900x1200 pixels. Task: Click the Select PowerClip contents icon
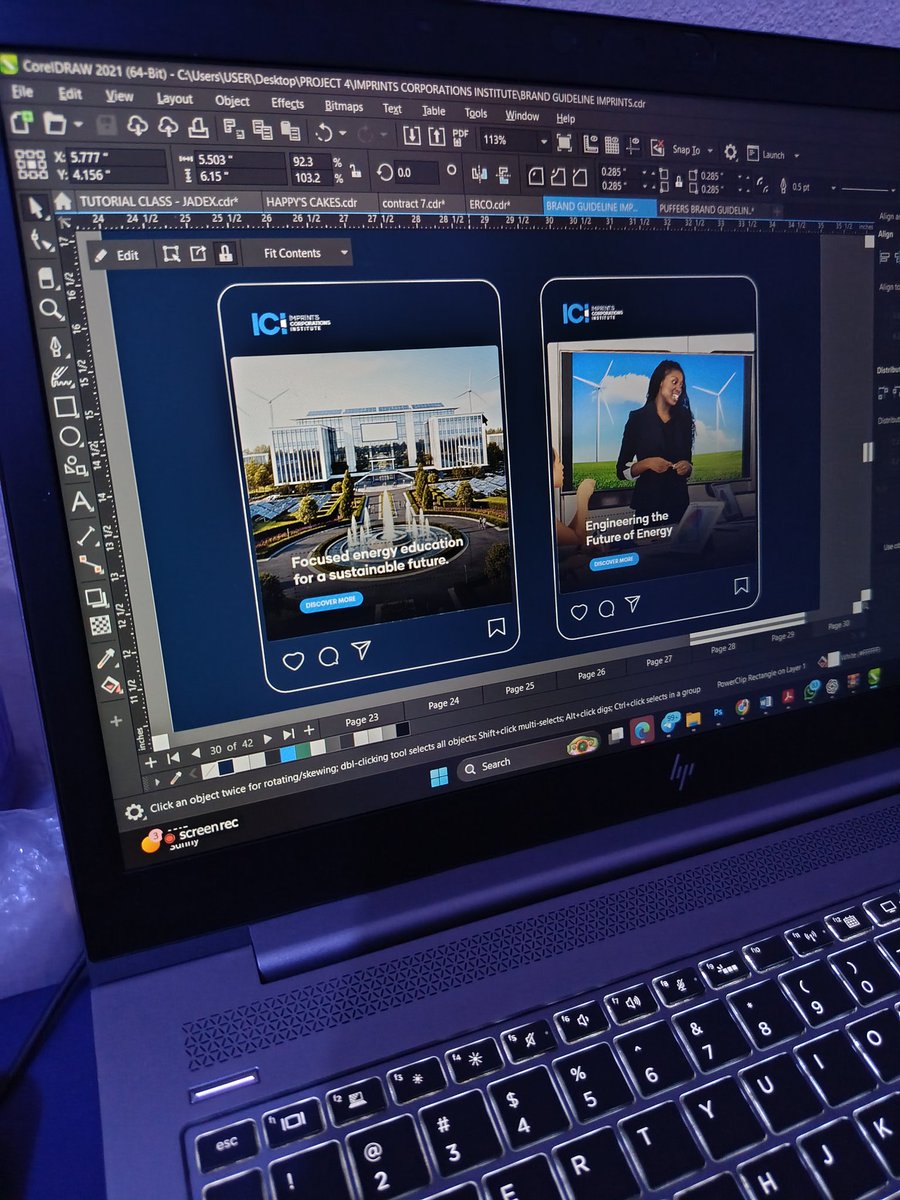click(x=172, y=254)
